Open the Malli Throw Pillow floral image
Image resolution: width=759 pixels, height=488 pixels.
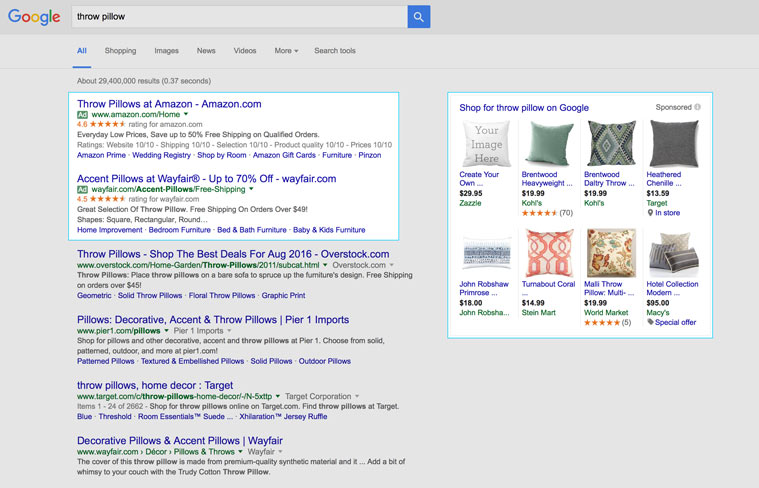(611, 253)
